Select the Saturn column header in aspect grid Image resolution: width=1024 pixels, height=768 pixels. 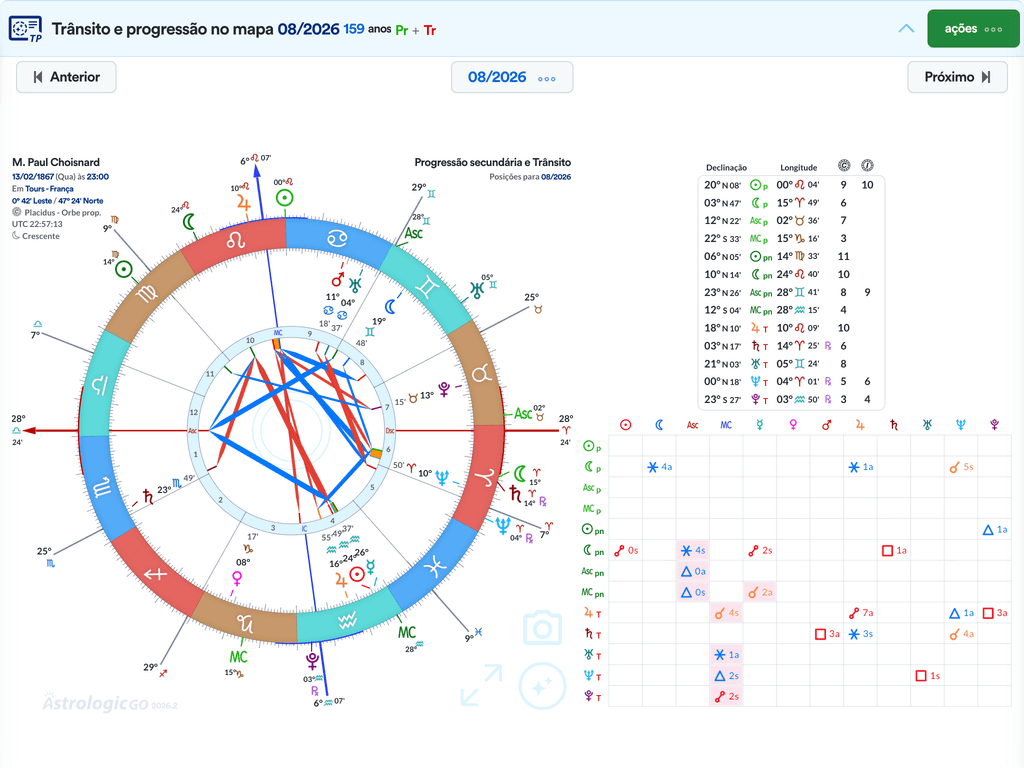pyautogui.click(x=894, y=425)
